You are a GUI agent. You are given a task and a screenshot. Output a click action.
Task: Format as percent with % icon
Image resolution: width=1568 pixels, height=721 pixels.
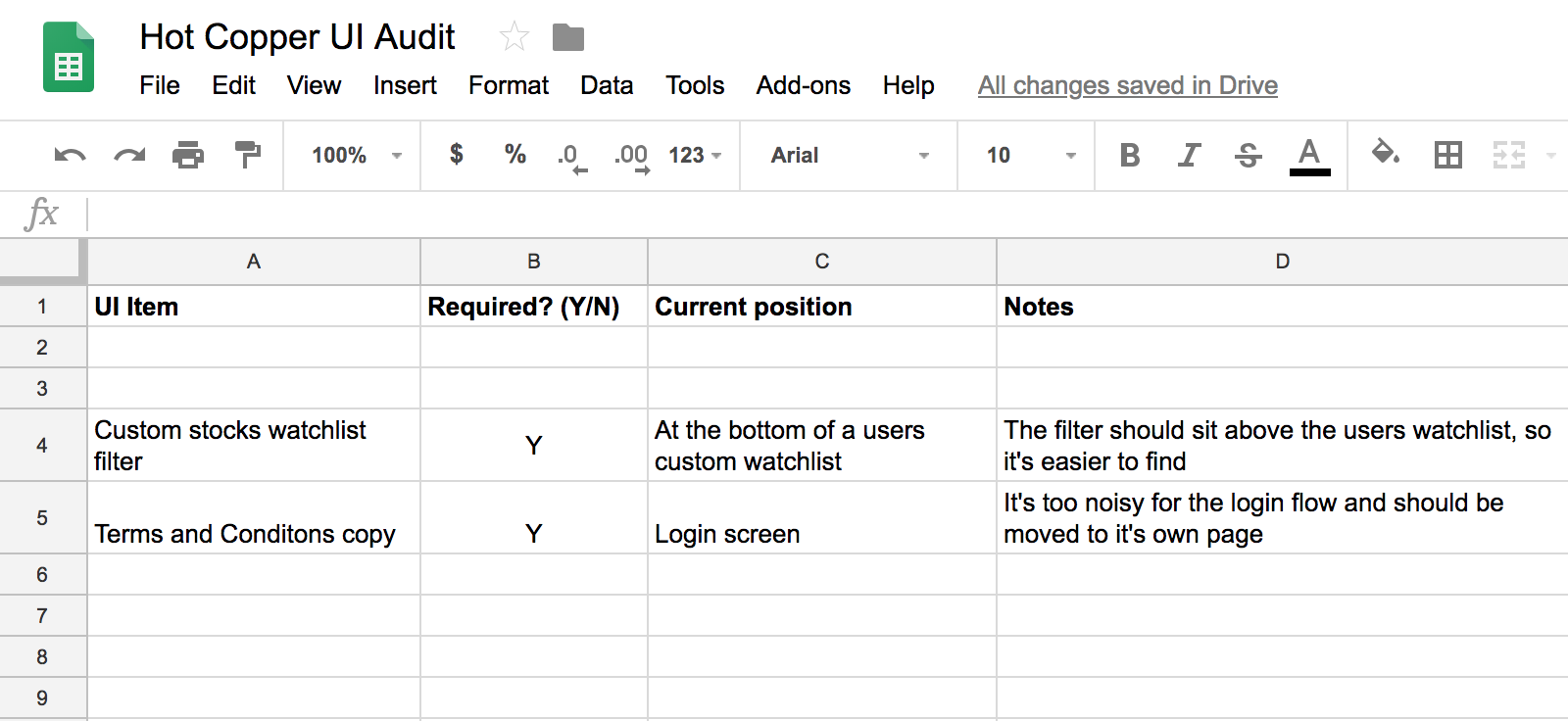coord(514,154)
